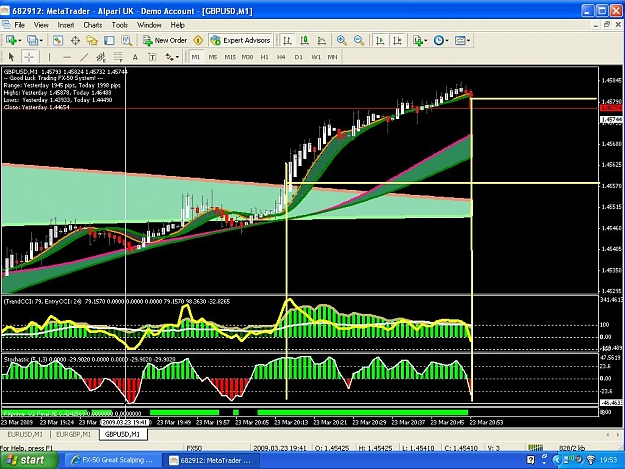Viewport: 625px width, 469px height.
Task: Toggle the Expert Advisors button
Action: 240,40
